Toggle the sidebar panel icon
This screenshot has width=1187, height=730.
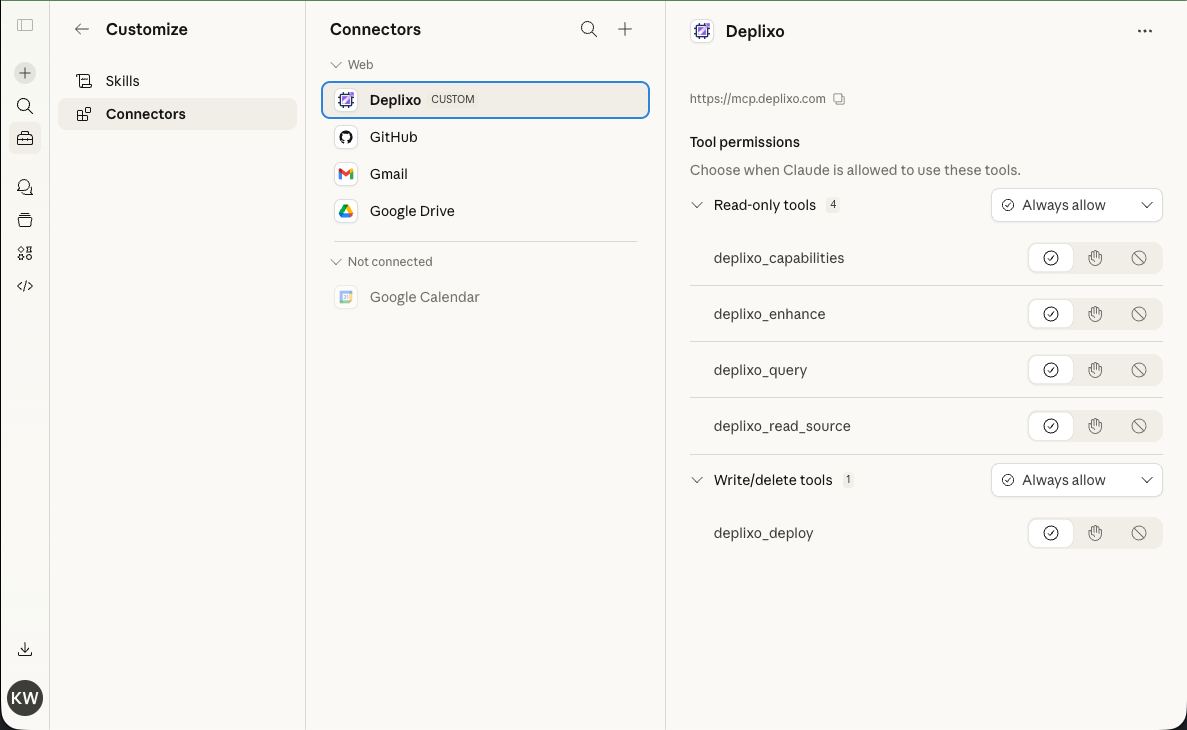[x=25, y=25]
